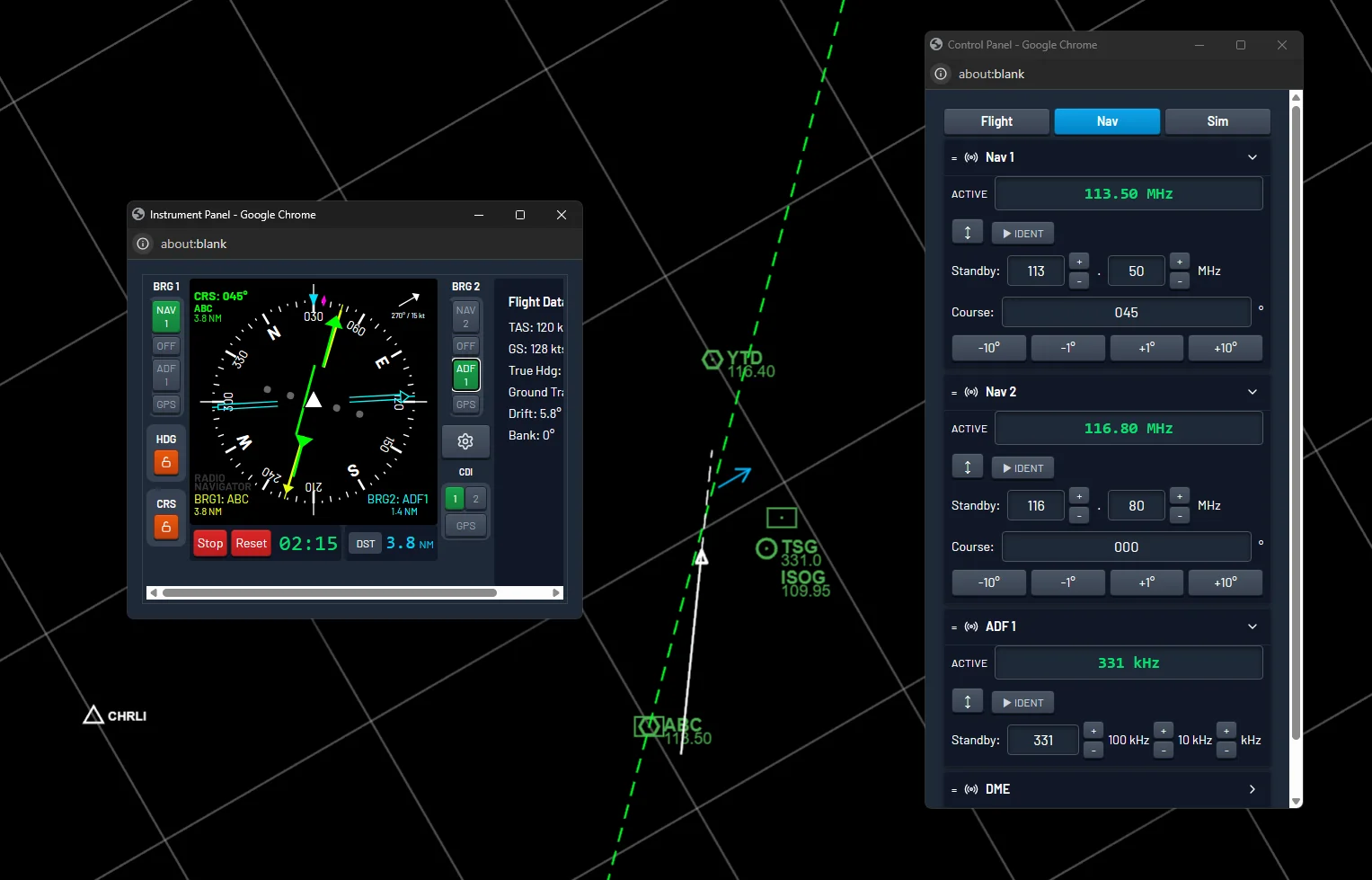
Task: Select CDI source 2
Action: point(476,499)
